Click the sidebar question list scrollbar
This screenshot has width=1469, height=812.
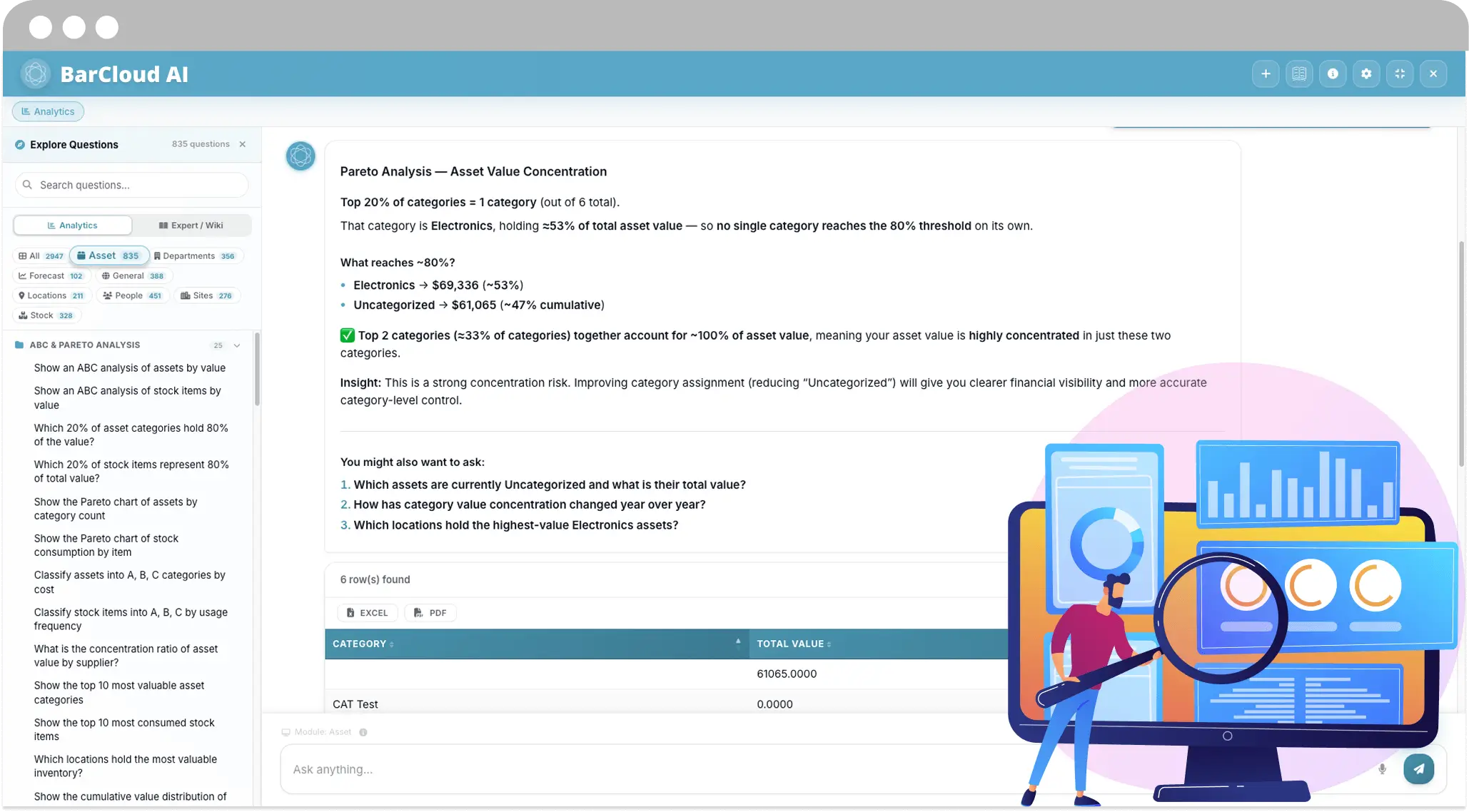[x=257, y=370]
